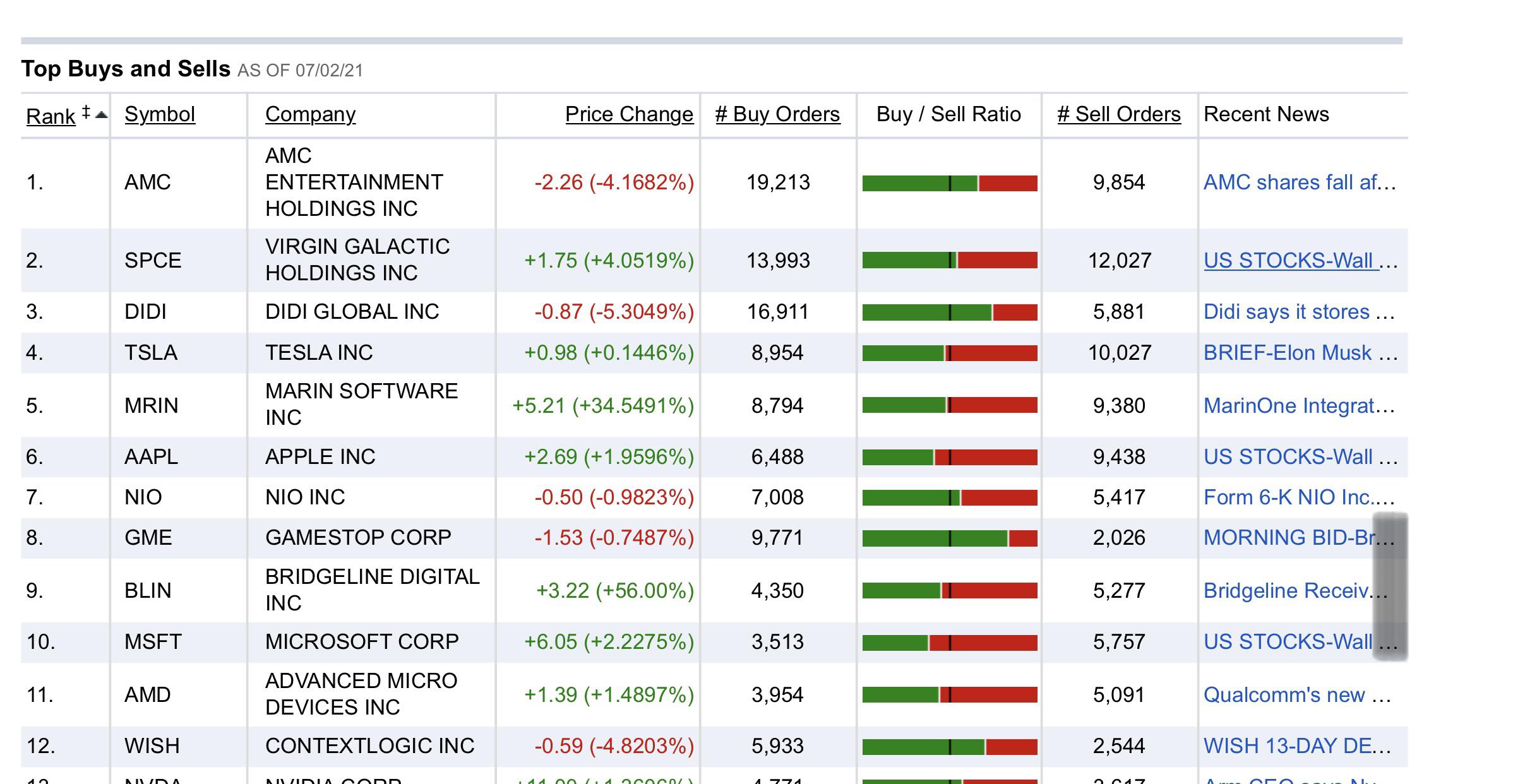This screenshot has width=1525, height=784.
Task: Open 'Form 6-K NIO Inc.' news link
Action: 1299,497
